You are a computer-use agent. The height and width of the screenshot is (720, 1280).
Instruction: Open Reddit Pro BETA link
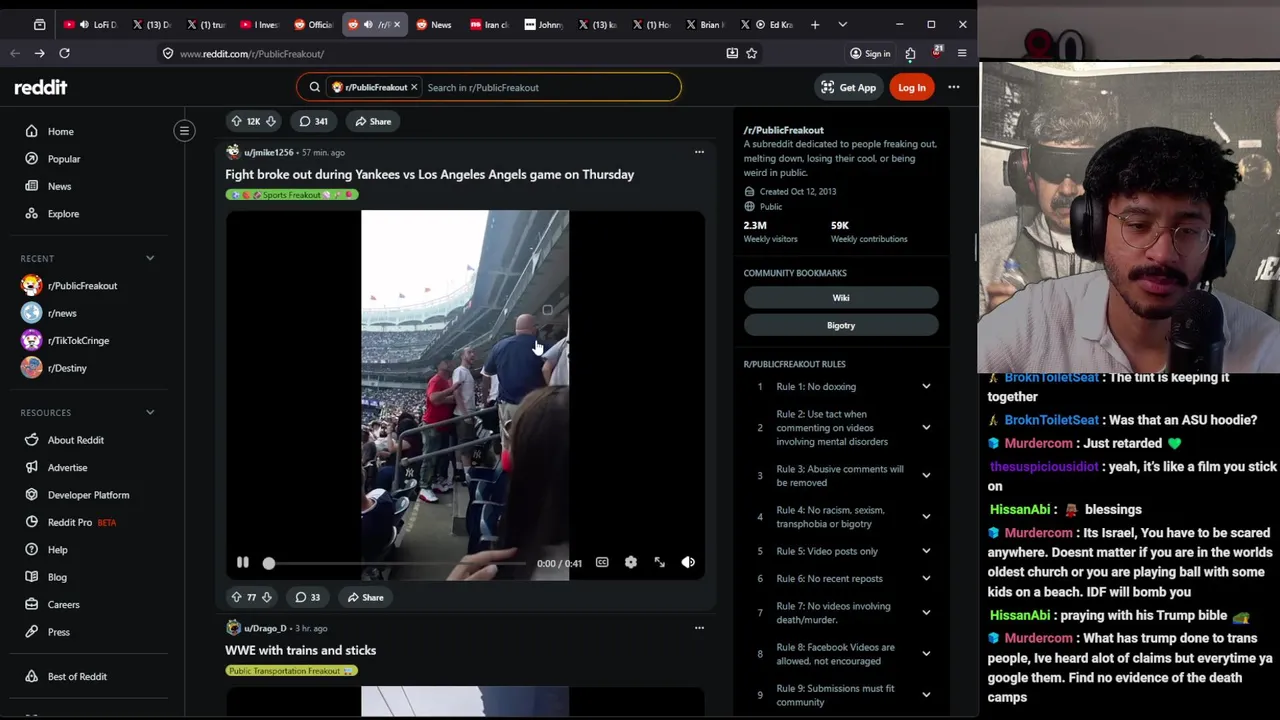[81, 522]
